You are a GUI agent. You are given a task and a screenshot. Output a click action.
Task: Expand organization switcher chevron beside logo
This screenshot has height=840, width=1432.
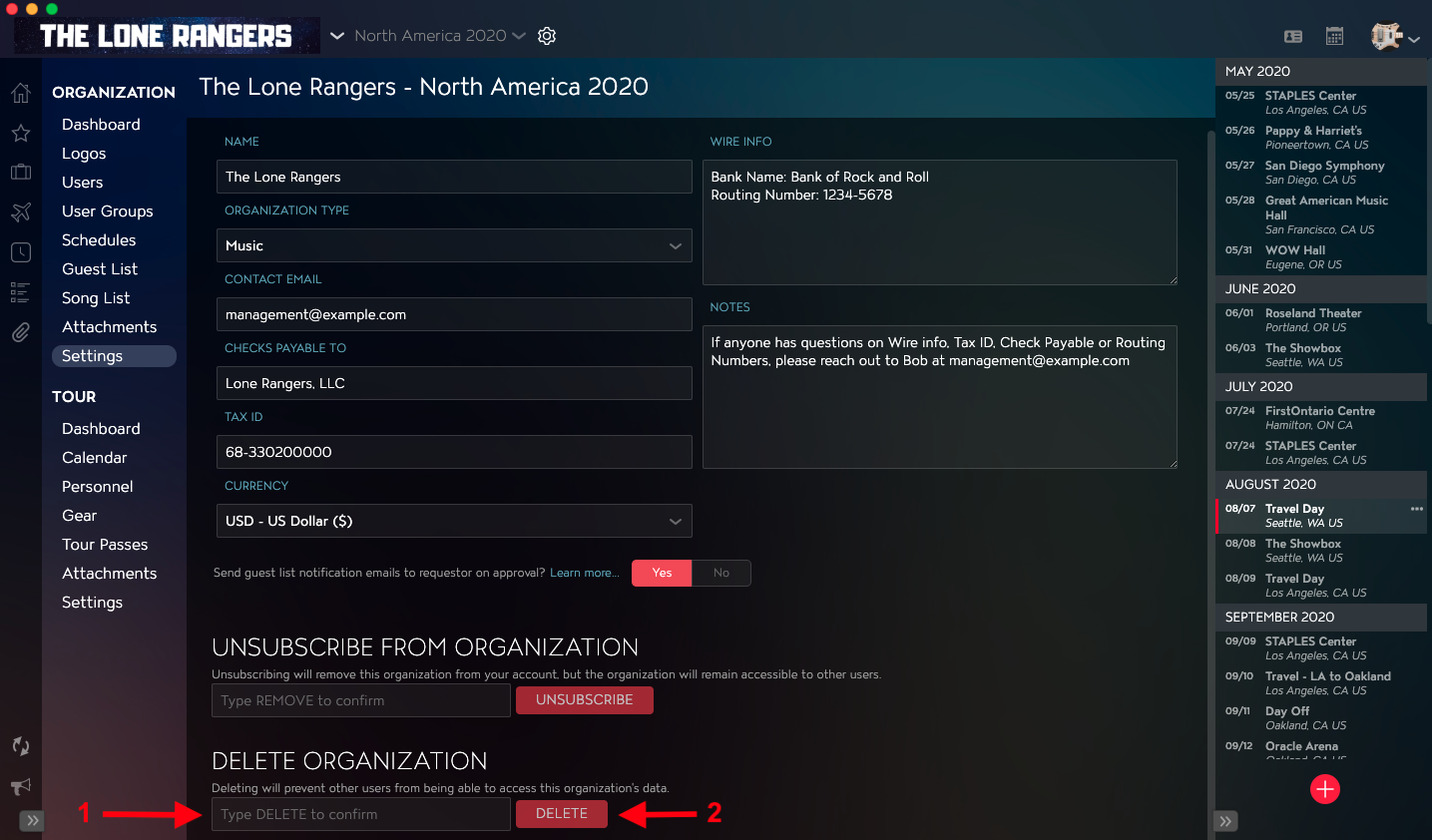coord(336,36)
